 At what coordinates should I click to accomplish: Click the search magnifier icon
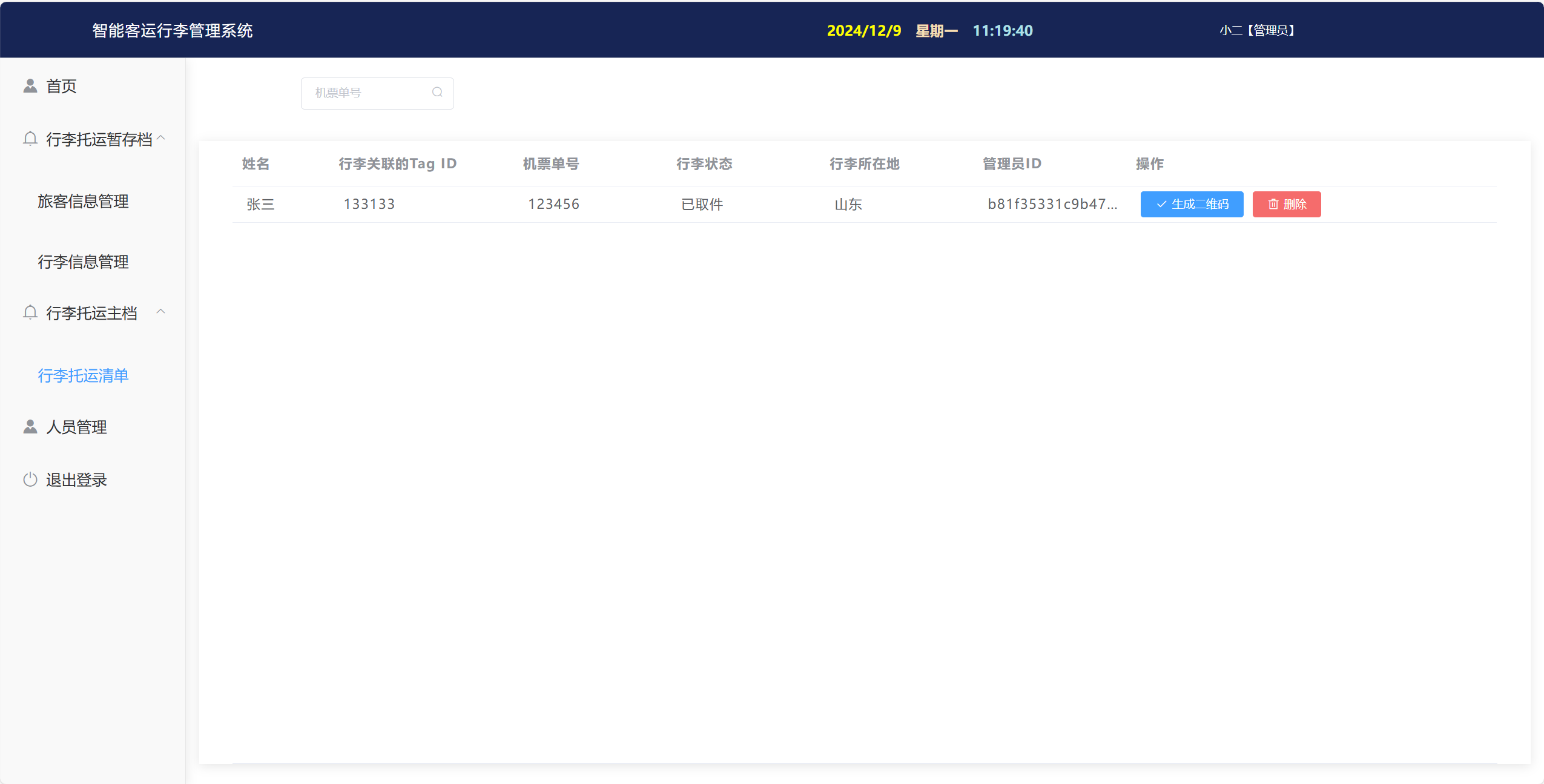click(437, 92)
